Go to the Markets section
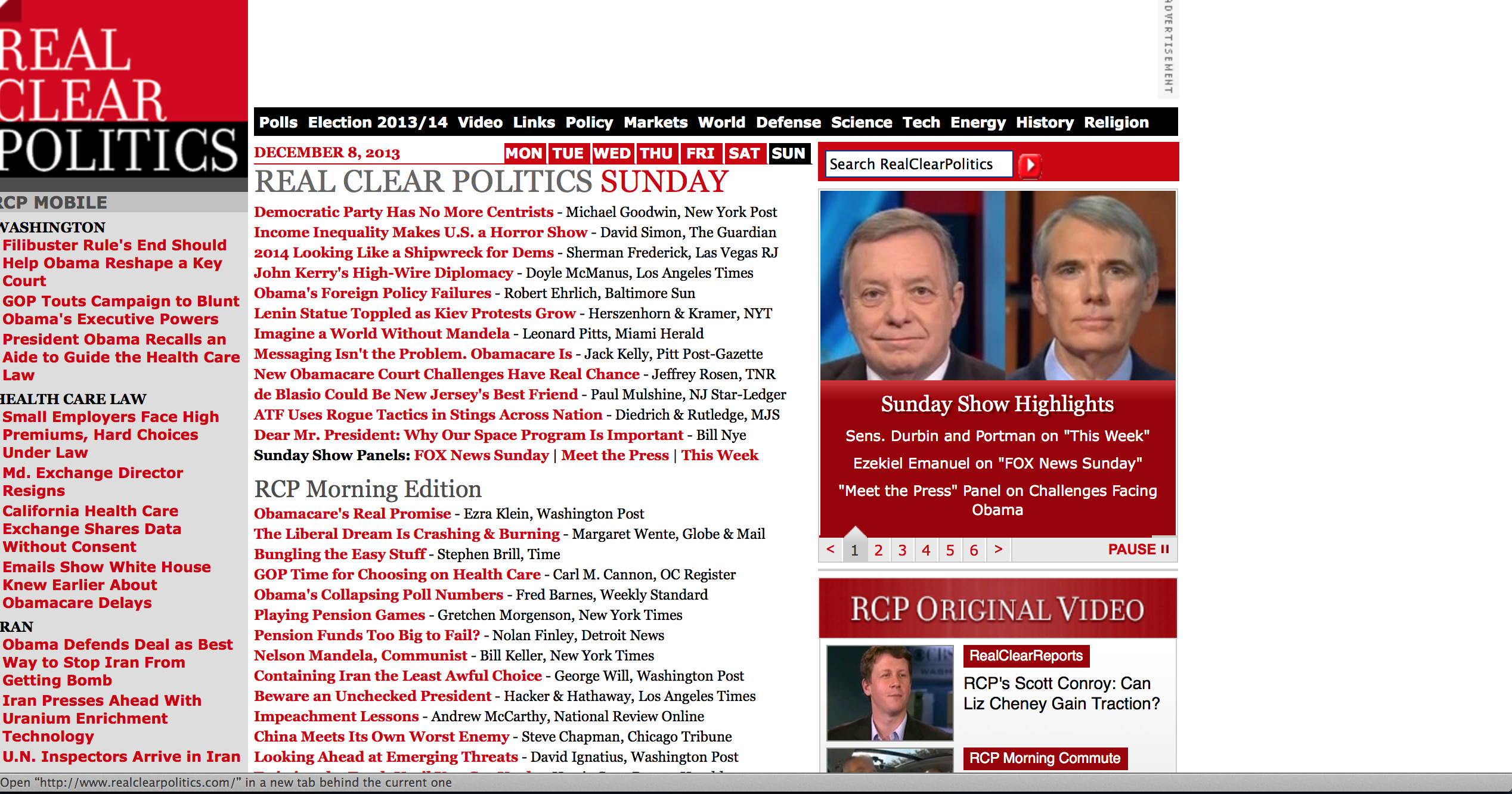This screenshot has height=794, width=1512. pyautogui.click(x=655, y=122)
